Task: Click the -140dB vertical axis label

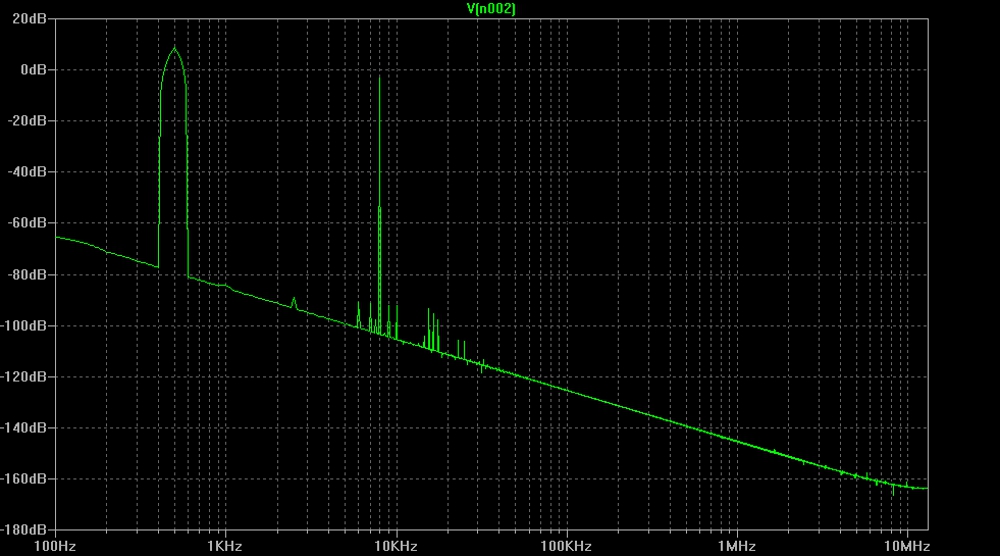Action: 28,428
